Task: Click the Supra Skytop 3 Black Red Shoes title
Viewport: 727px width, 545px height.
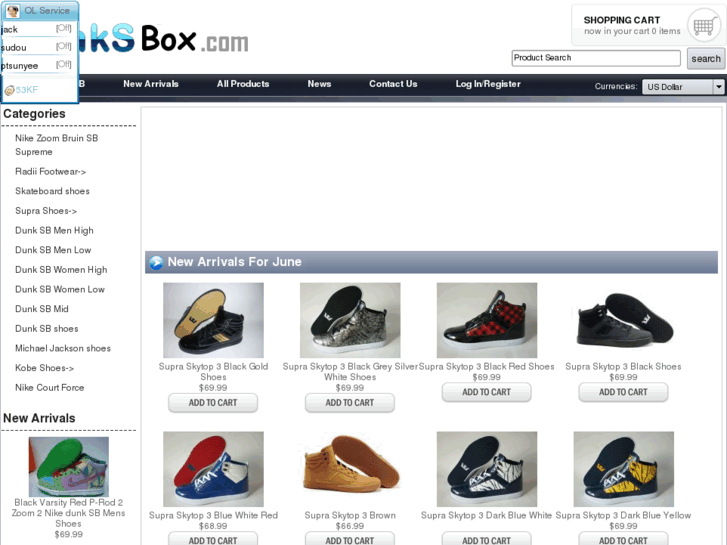Action: coord(487,366)
